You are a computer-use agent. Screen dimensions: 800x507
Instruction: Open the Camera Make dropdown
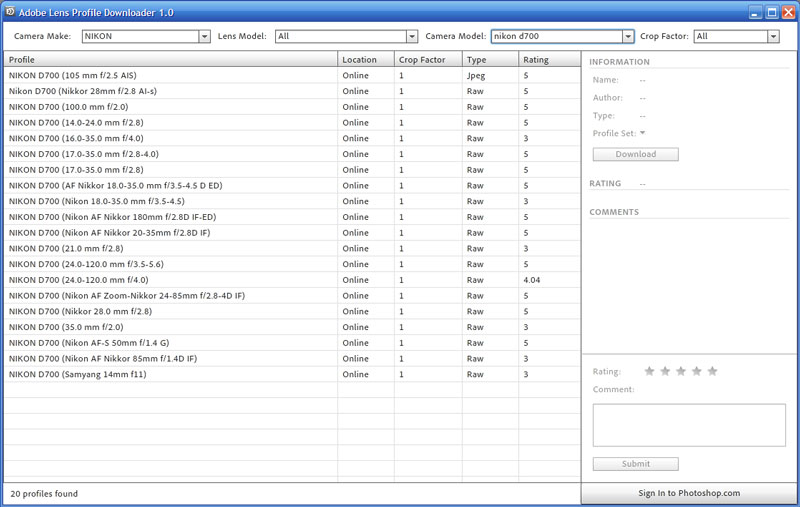(x=205, y=36)
